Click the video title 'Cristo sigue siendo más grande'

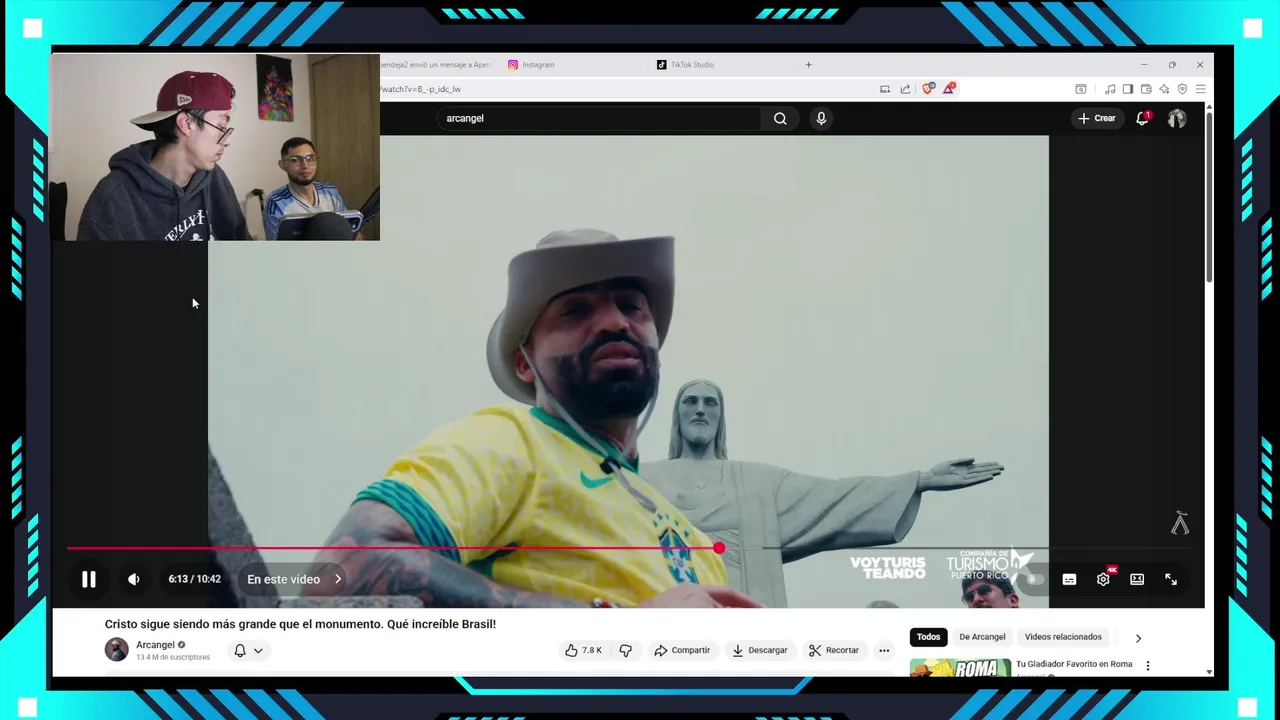[300, 624]
